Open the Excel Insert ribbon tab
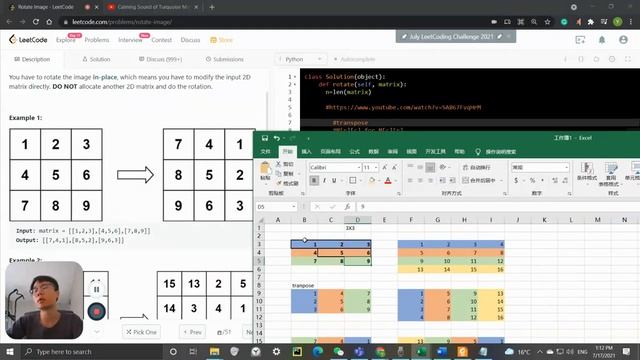 (x=306, y=151)
